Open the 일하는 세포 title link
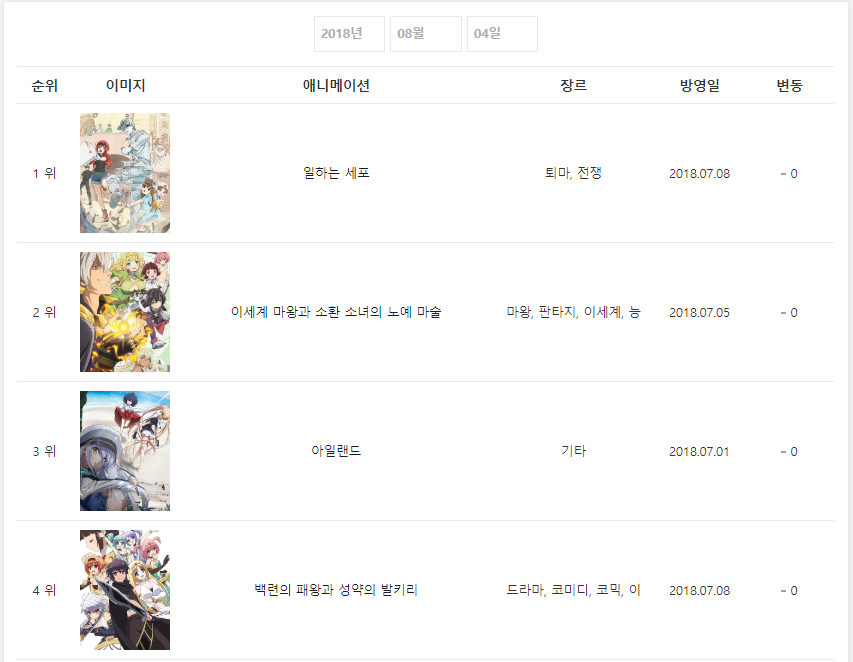Image resolution: width=853 pixels, height=662 pixels. [x=336, y=173]
